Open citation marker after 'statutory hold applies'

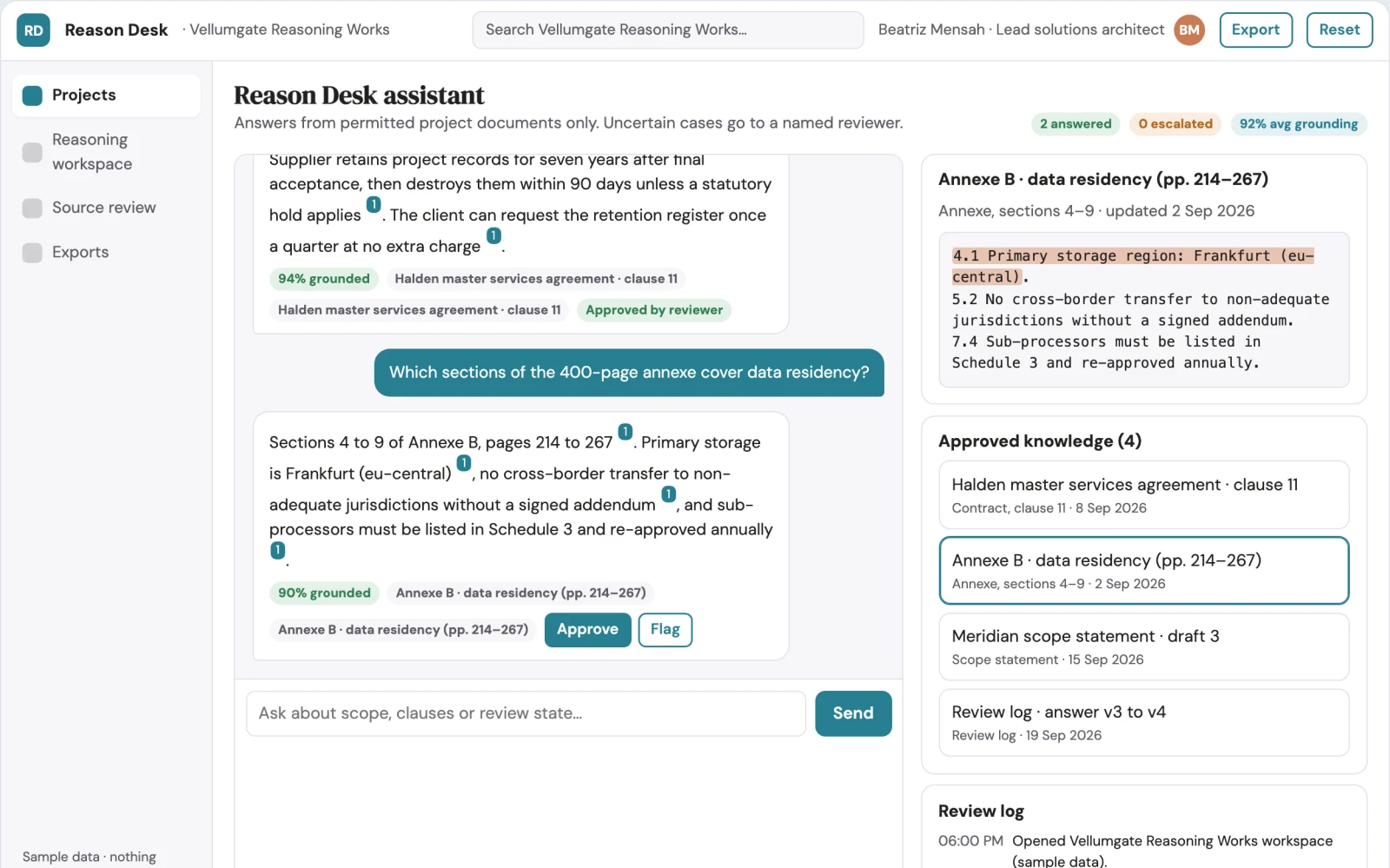(x=374, y=204)
